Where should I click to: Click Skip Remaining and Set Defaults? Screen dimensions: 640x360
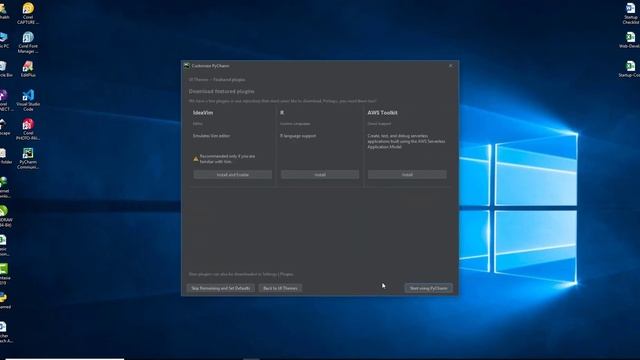pyautogui.click(x=221, y=288)
